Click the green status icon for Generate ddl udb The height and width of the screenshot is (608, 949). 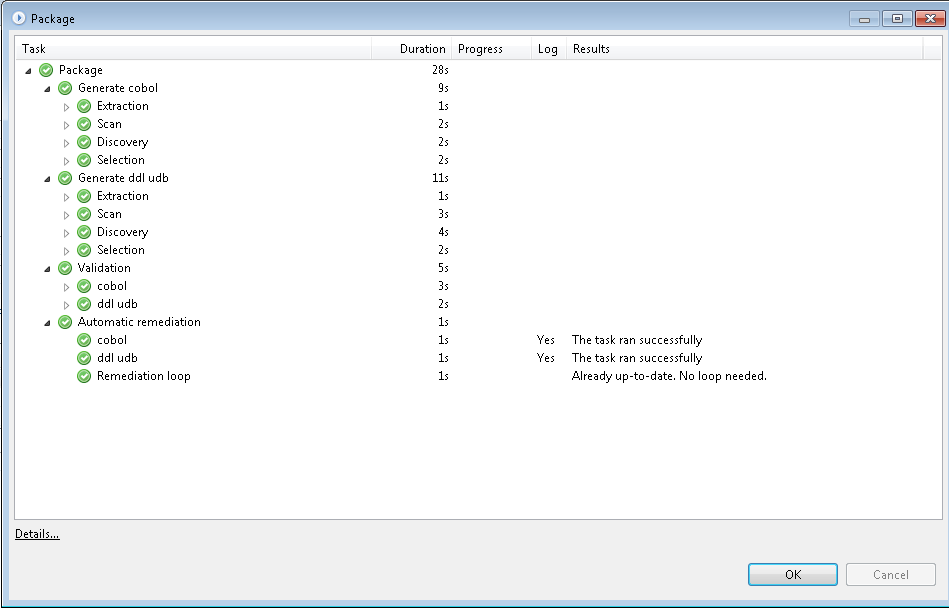[65, 178]
